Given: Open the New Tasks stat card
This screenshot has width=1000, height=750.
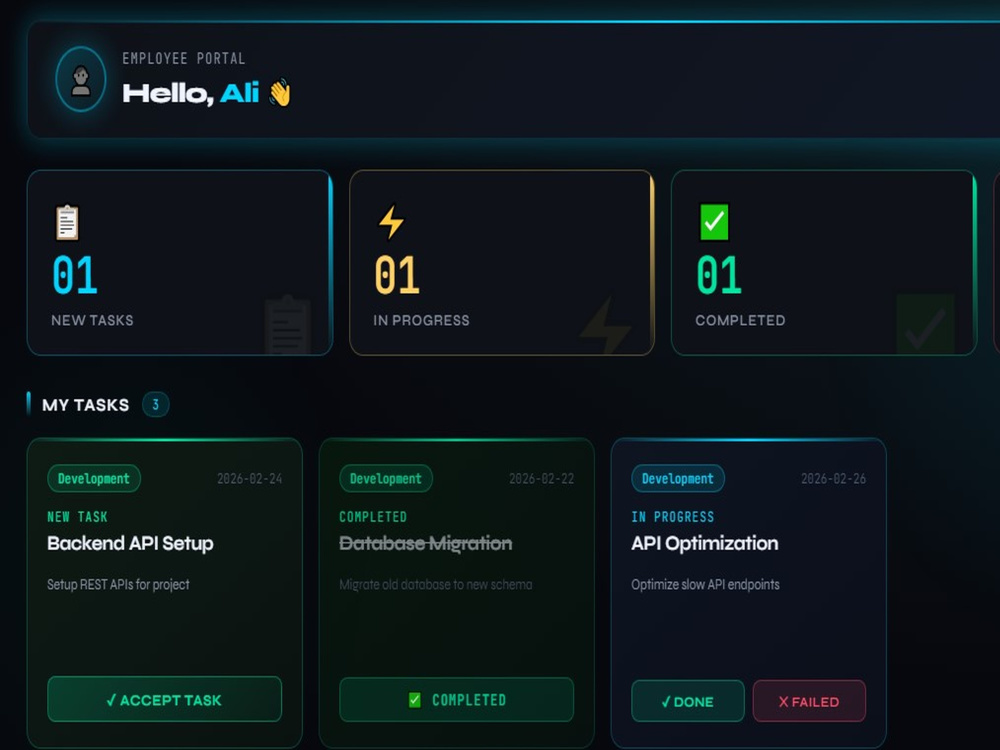Looking at the screenshot, I should pyautogui.click(x=180, y=263).
